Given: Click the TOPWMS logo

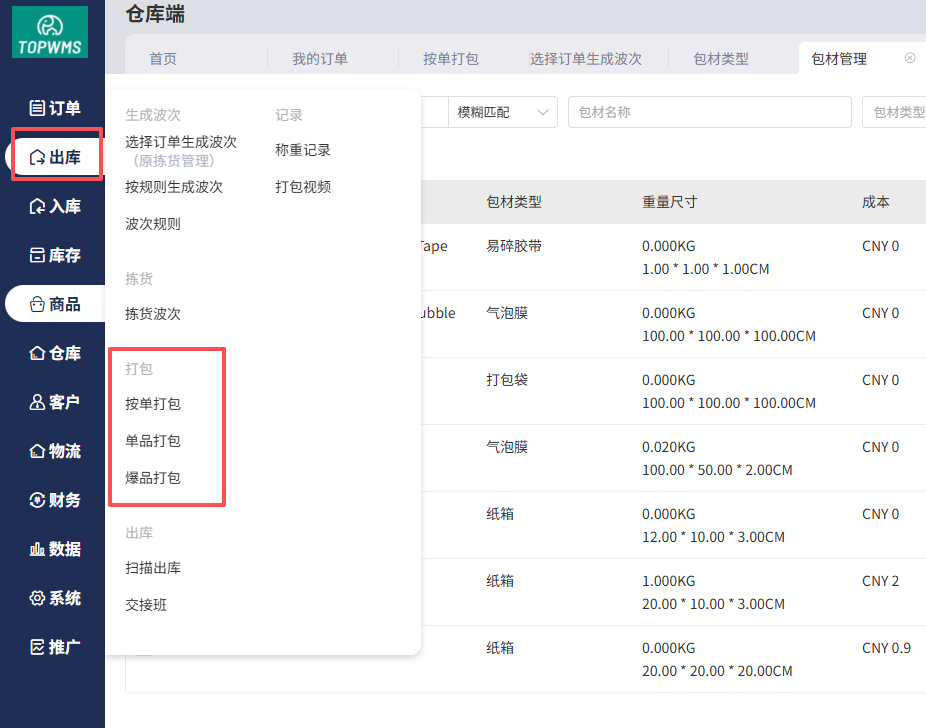Looking at the screenshot, I should (x=49, y=32).
